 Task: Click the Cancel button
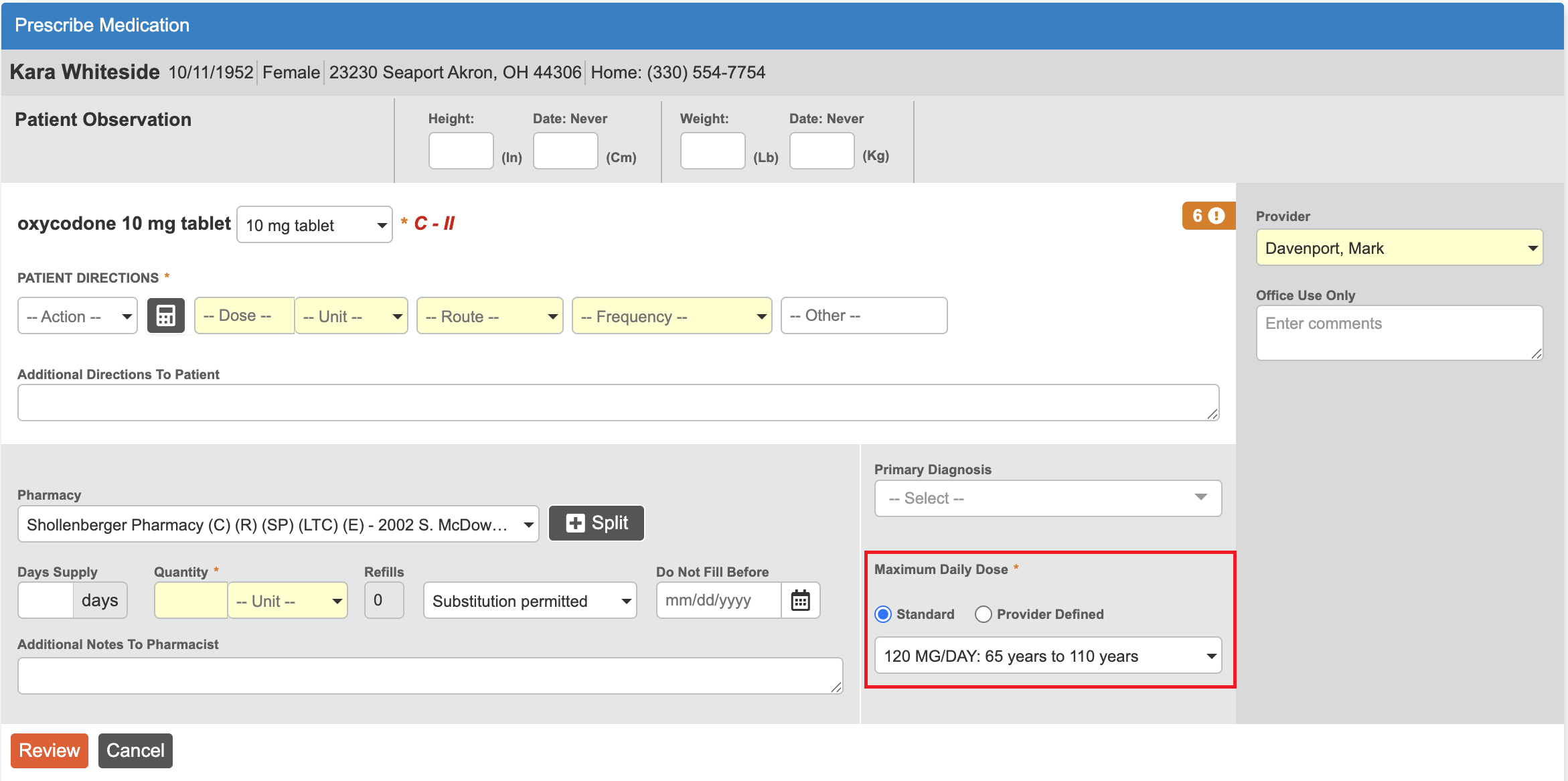pos(135,750)
